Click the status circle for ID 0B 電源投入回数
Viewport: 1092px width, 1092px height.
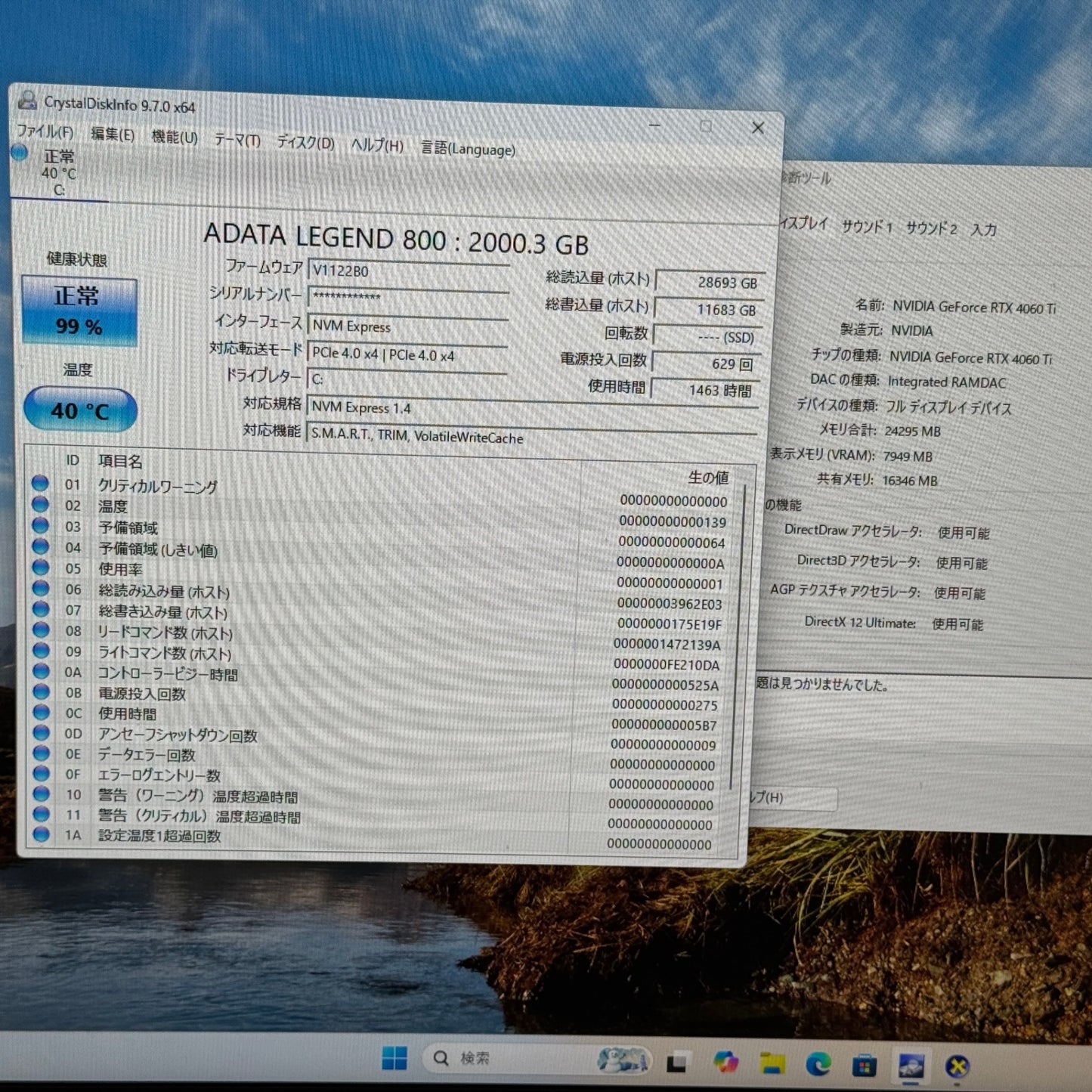point(41,691)
